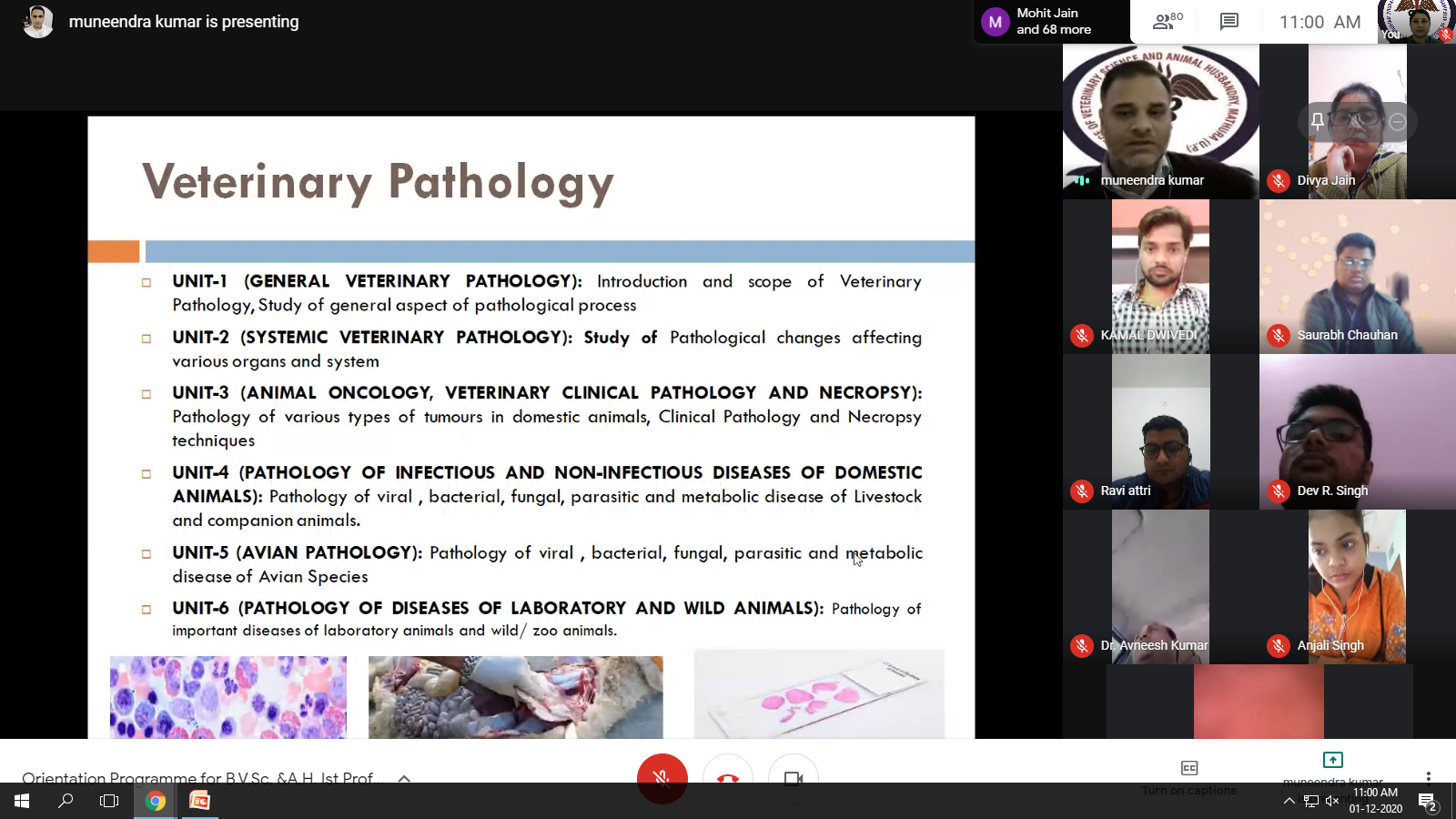Select muneendra kumar's video tile
This screenshot has height=819, width=1456.
1161,121
